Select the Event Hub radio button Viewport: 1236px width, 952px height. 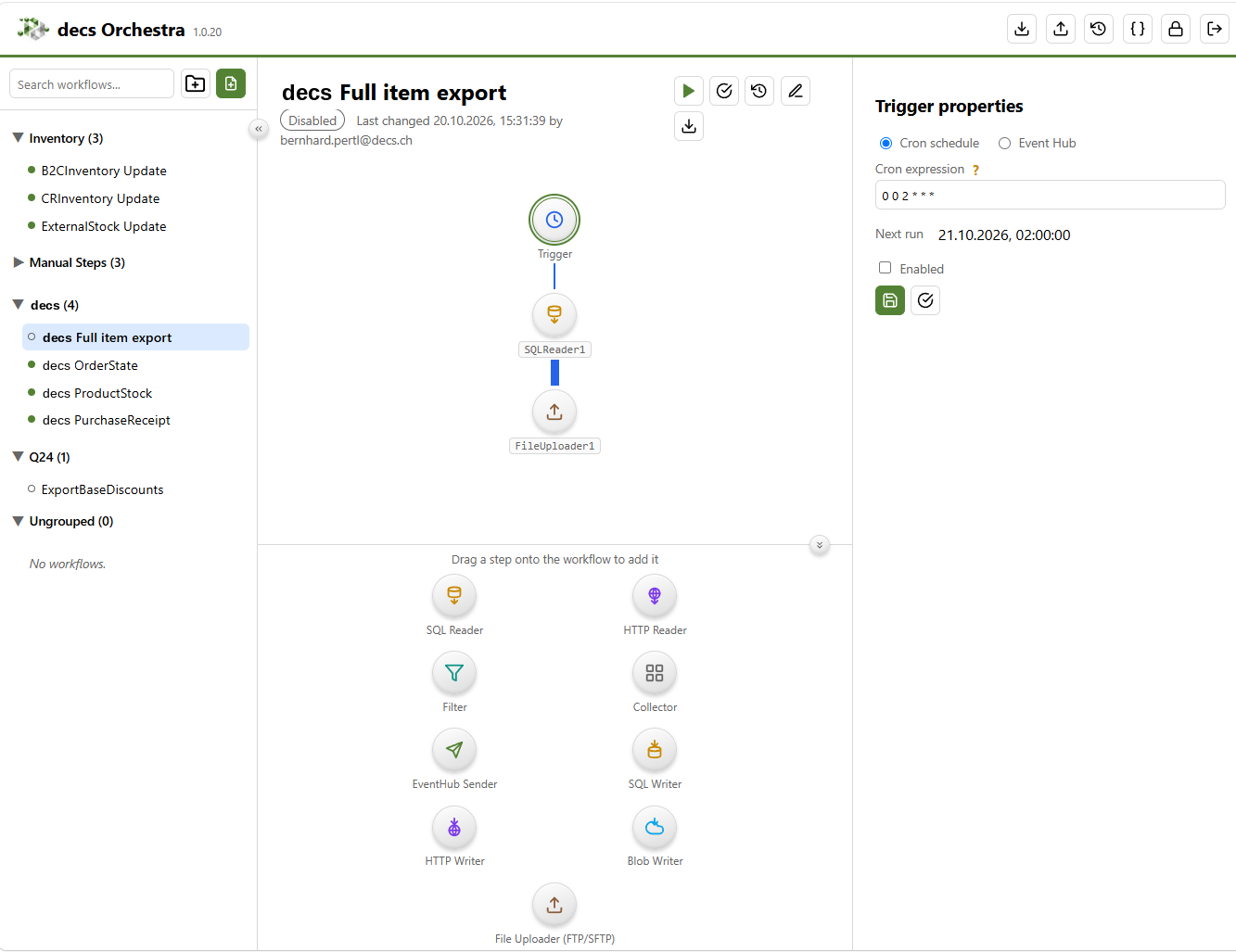(1004, 143)
